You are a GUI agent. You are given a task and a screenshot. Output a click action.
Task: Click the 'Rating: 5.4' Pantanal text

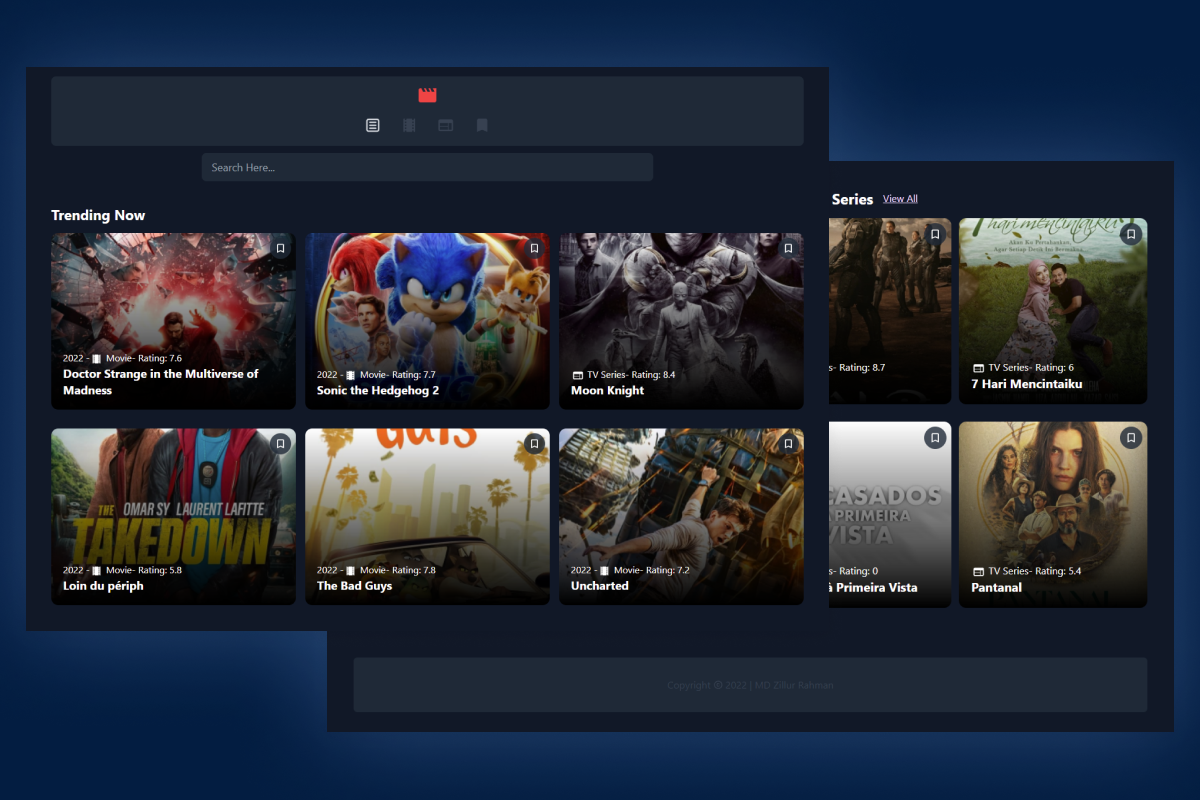point(1058,571)
